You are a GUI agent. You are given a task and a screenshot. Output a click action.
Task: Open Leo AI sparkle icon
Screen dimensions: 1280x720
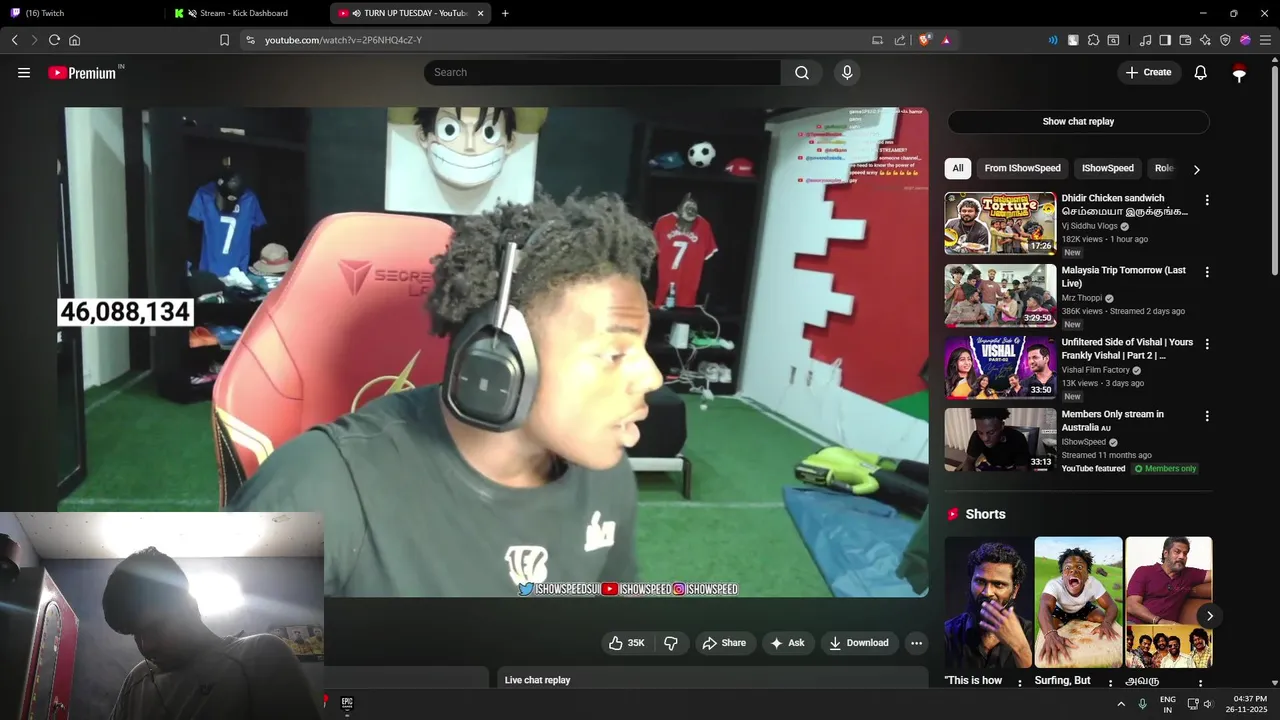point(1205,40)
